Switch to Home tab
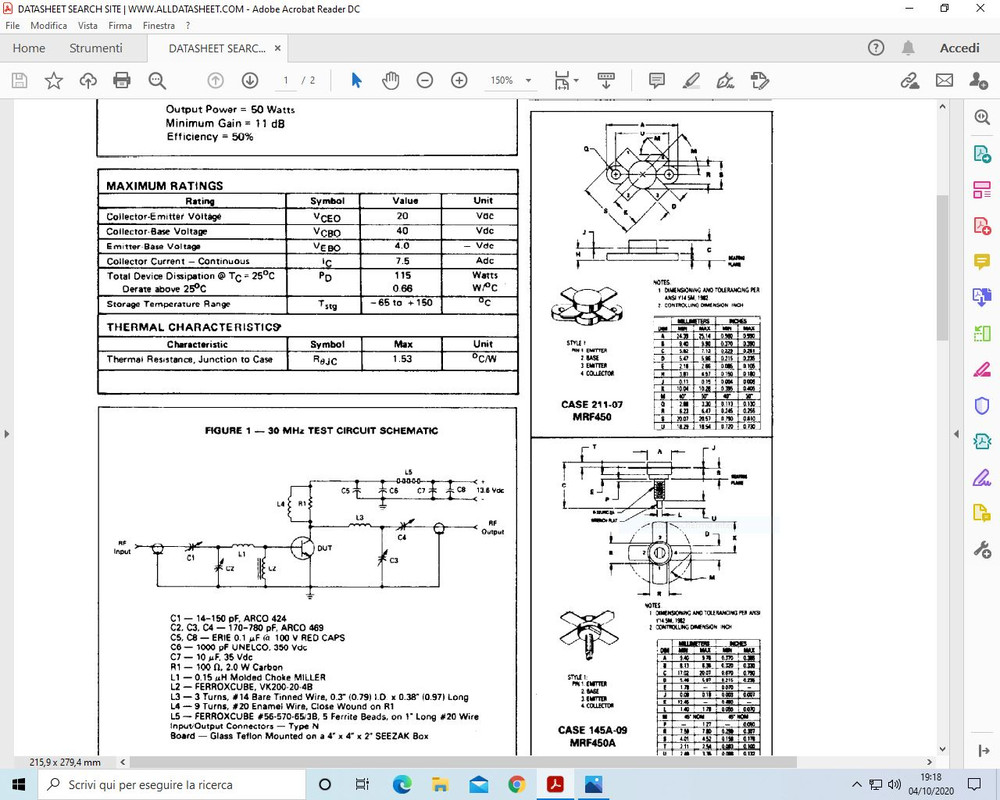 tap(29, 48)
